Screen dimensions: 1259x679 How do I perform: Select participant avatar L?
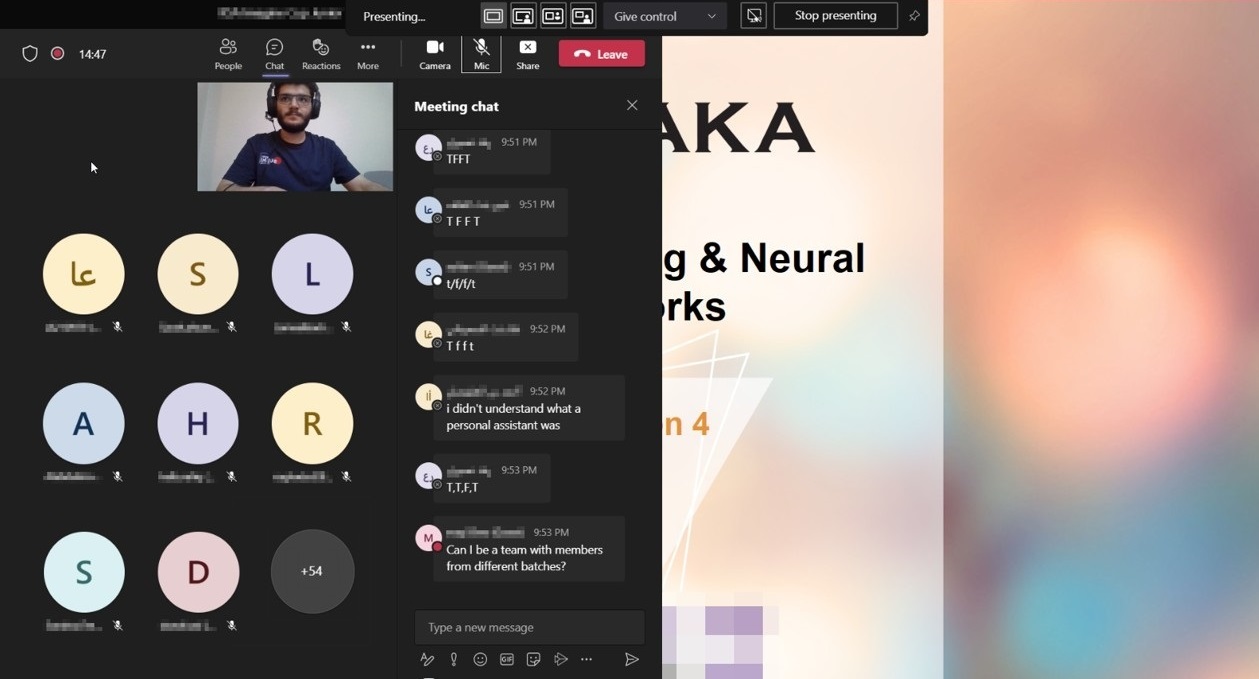[x=312, y=274]
